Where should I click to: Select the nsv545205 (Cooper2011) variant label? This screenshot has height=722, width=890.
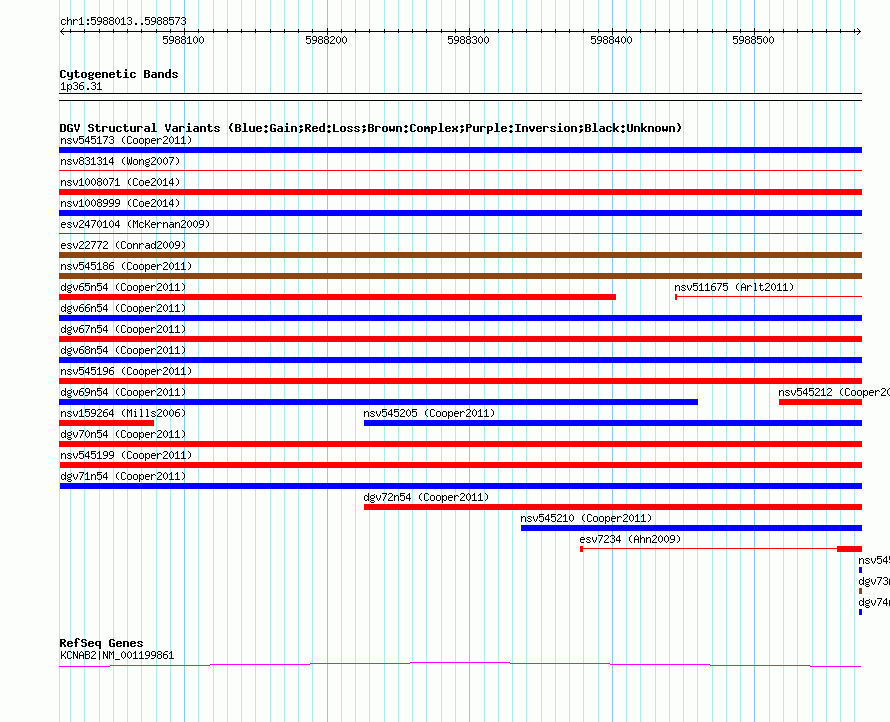(429, 413)
